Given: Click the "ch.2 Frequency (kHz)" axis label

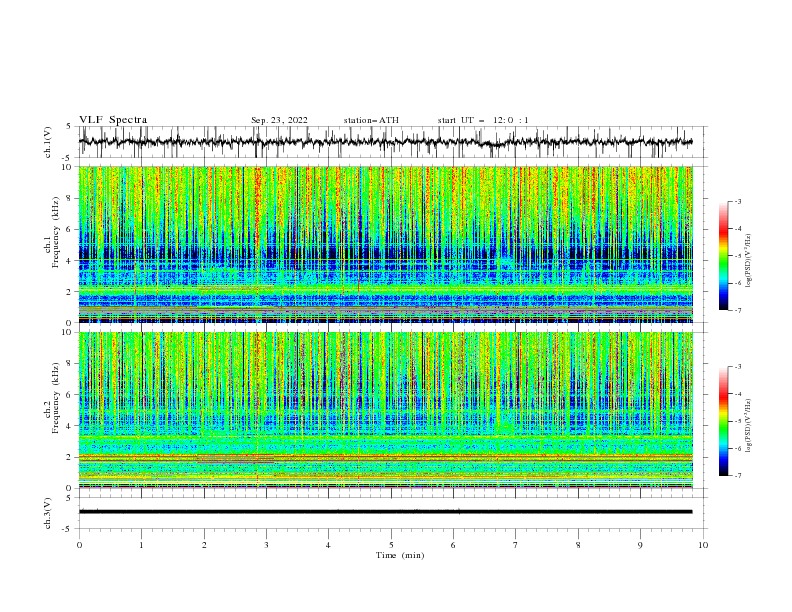Looking at the screenshot, I should tap(52, 398).
